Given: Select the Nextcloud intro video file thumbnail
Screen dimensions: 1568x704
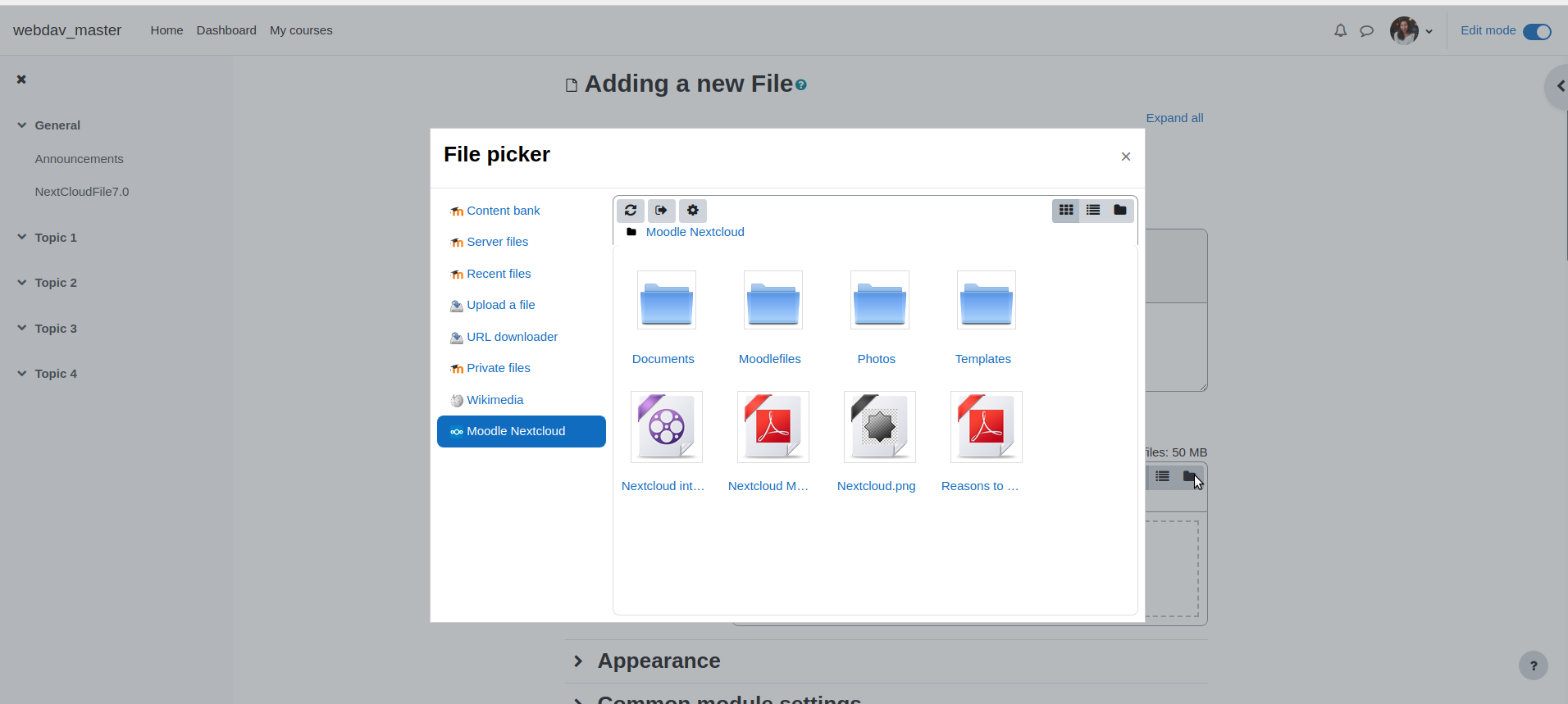Looking at the screenshot, I should coord(667,427).
